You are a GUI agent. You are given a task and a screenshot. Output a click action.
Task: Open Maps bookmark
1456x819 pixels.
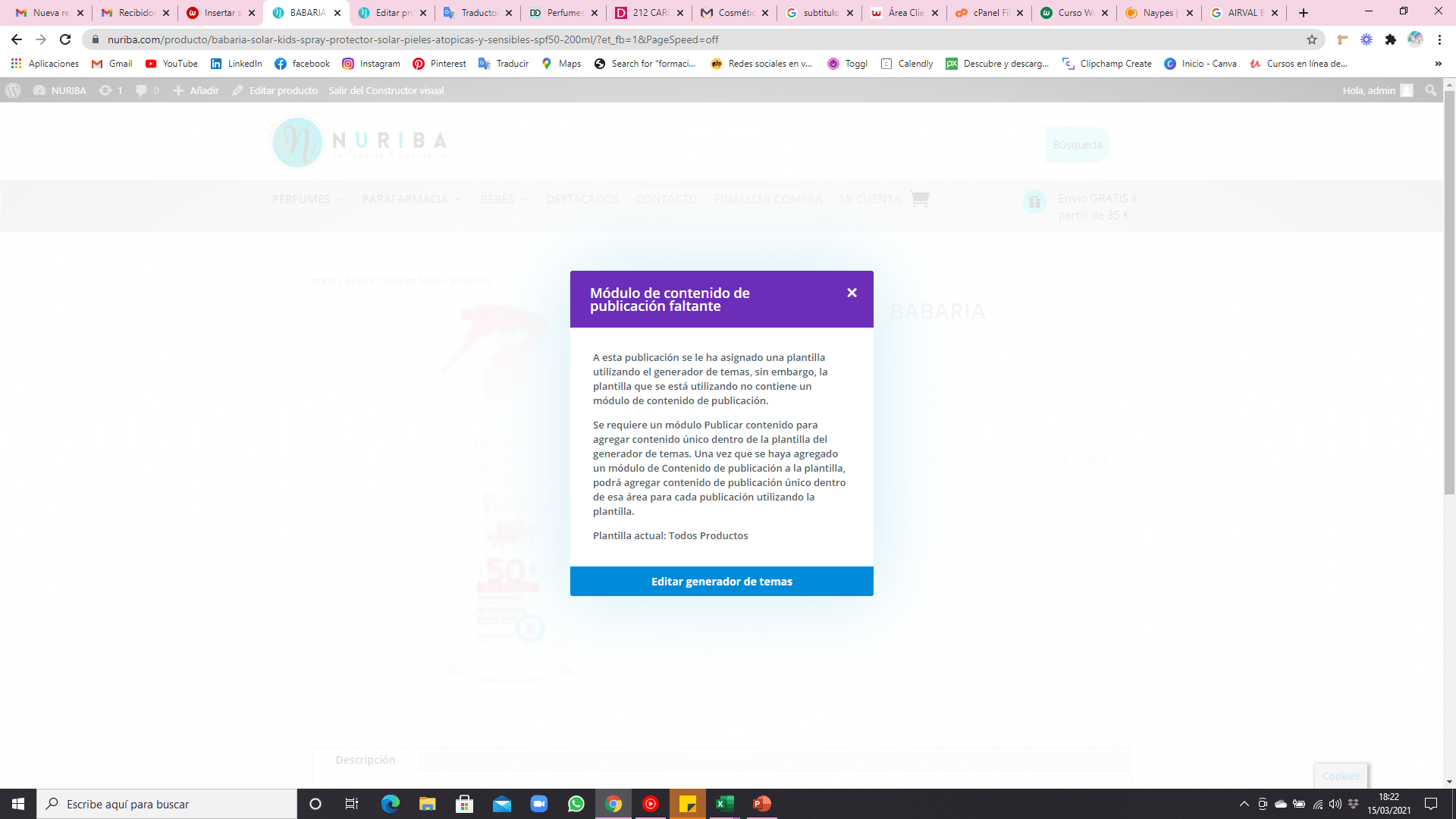pos(561,64)
